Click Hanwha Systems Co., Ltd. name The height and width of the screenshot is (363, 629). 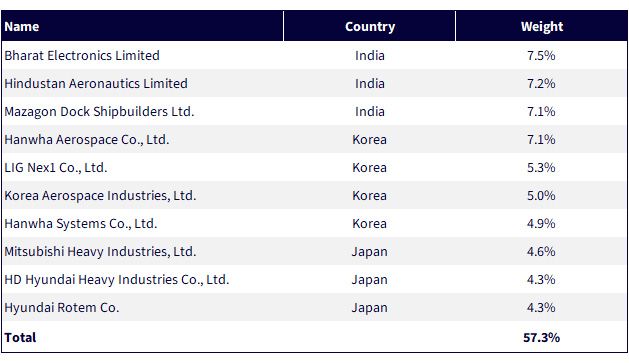[x=81, y=223]
